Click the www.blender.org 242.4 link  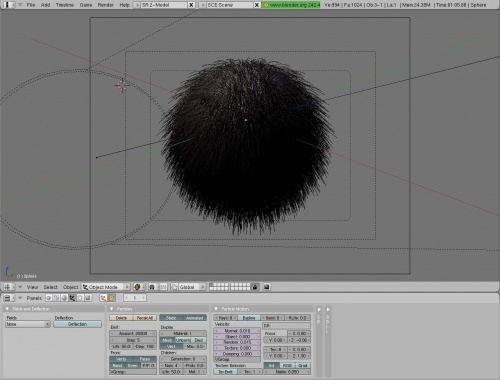pos(291,5)
